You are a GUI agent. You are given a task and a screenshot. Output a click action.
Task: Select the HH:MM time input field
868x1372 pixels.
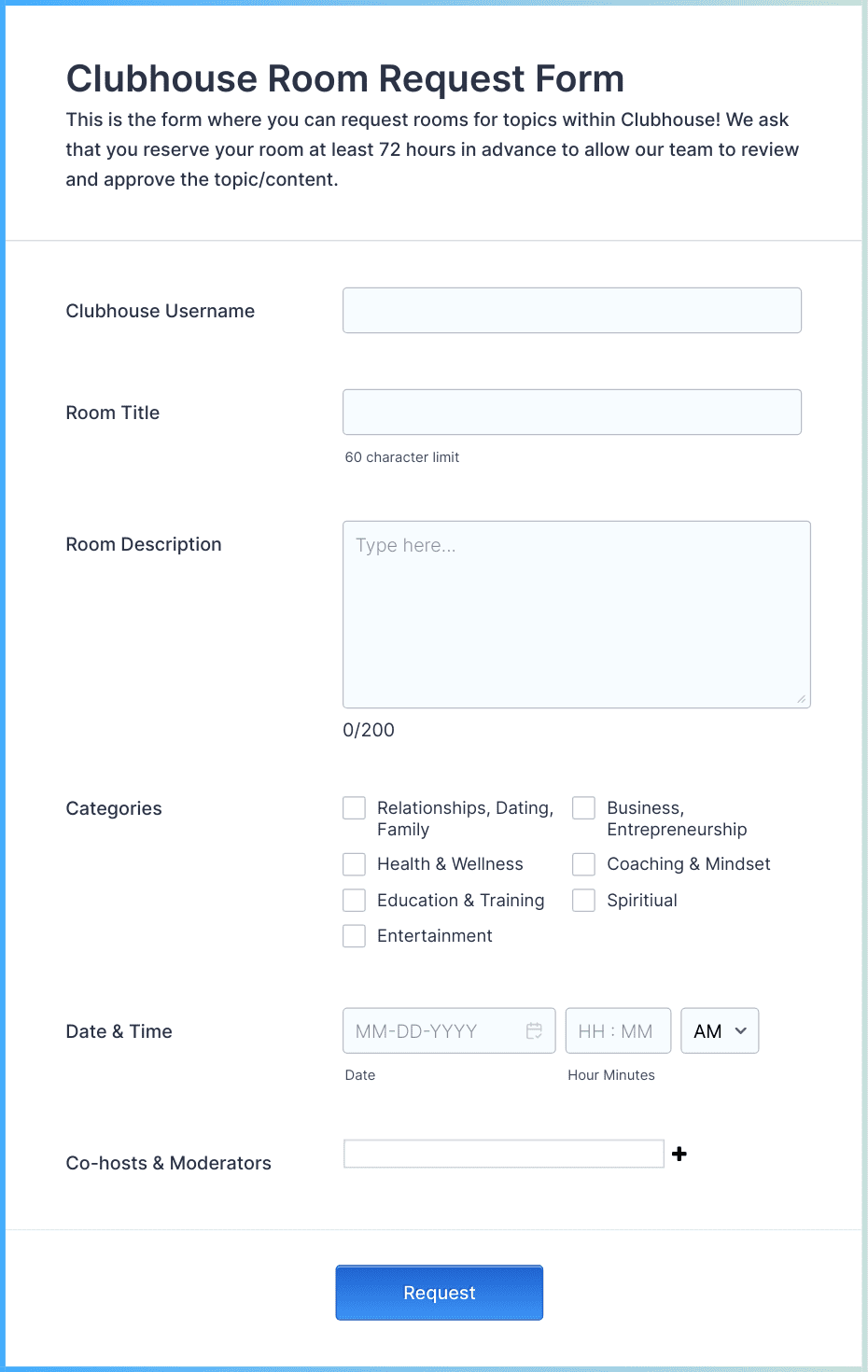(617, 1030)
